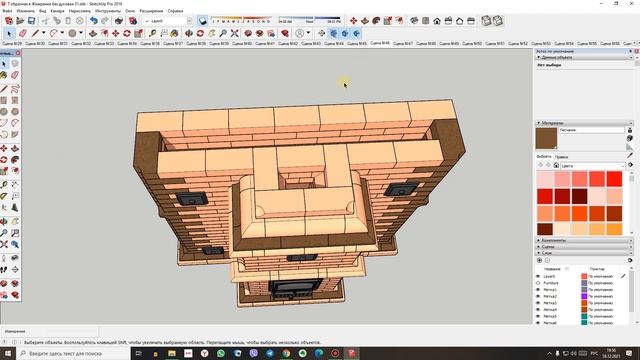Open the materials collection dropdown

pos(593,166)
